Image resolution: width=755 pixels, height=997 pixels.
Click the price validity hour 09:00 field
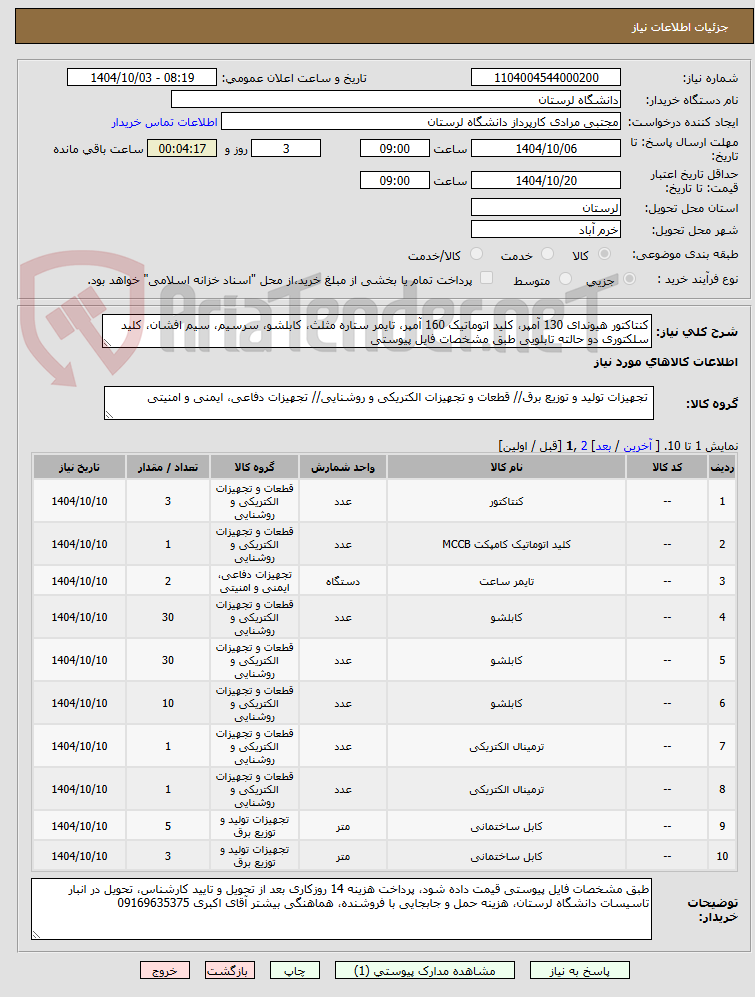coord(394,180)
